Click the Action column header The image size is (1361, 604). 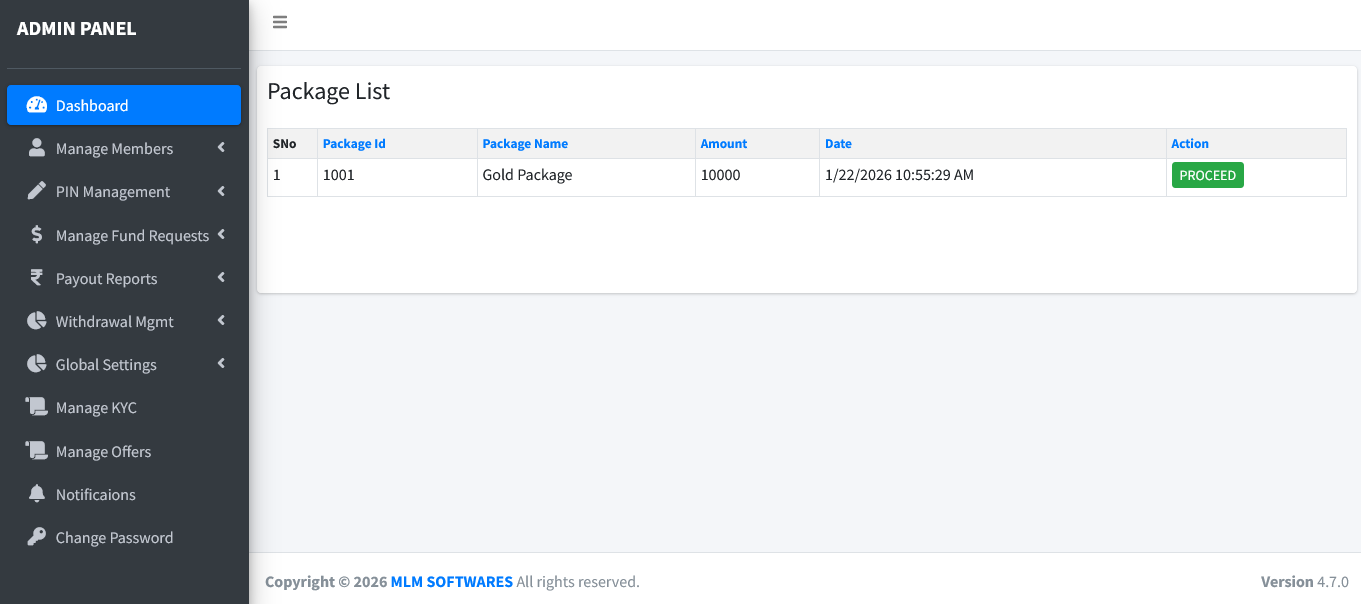[x=1190, y=144]
